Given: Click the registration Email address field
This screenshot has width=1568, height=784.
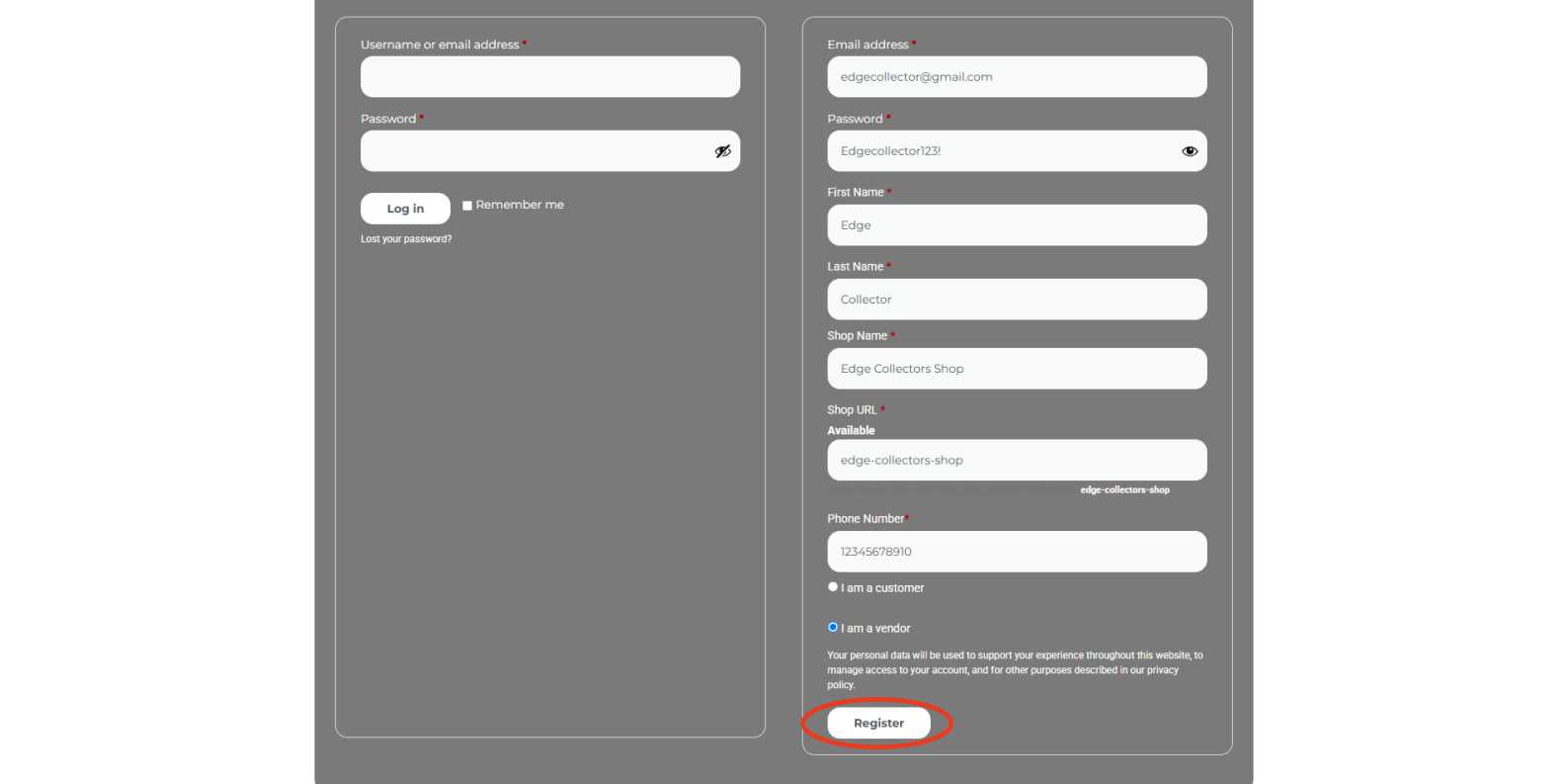Looking at the screenshot, I should click(1016, 77).
